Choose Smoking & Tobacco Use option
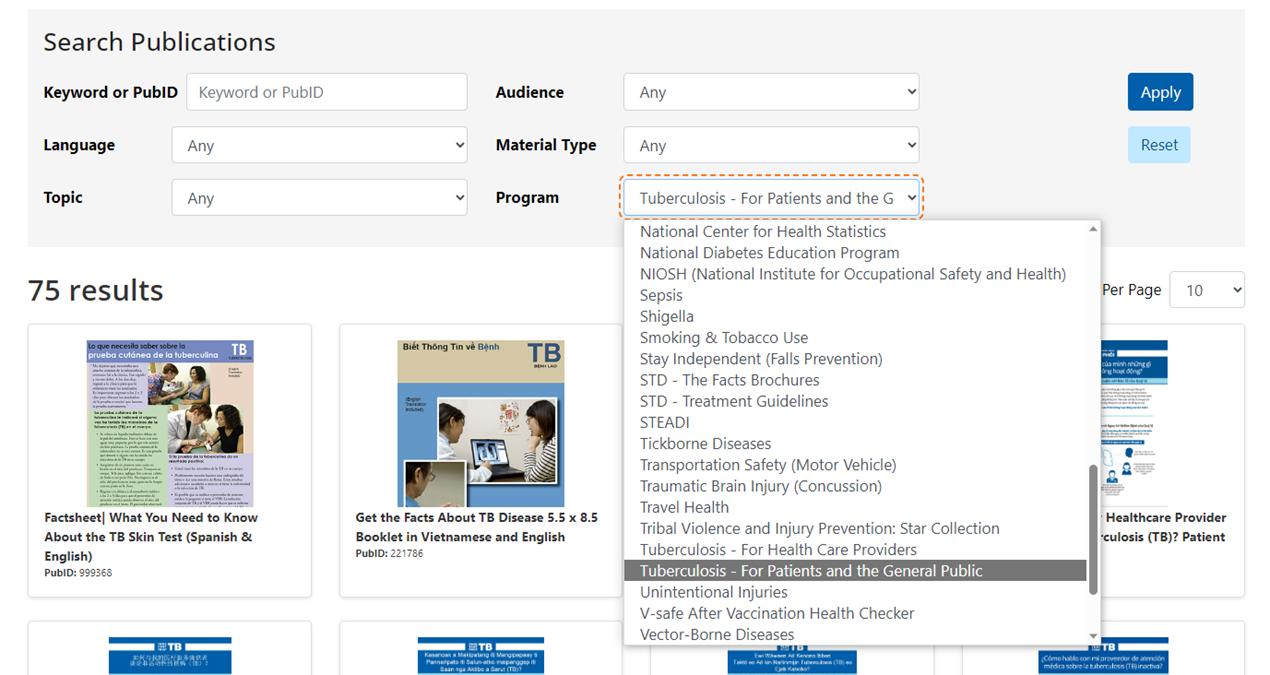This screenshot has width=1270, height=675. [x=855, y=338]
